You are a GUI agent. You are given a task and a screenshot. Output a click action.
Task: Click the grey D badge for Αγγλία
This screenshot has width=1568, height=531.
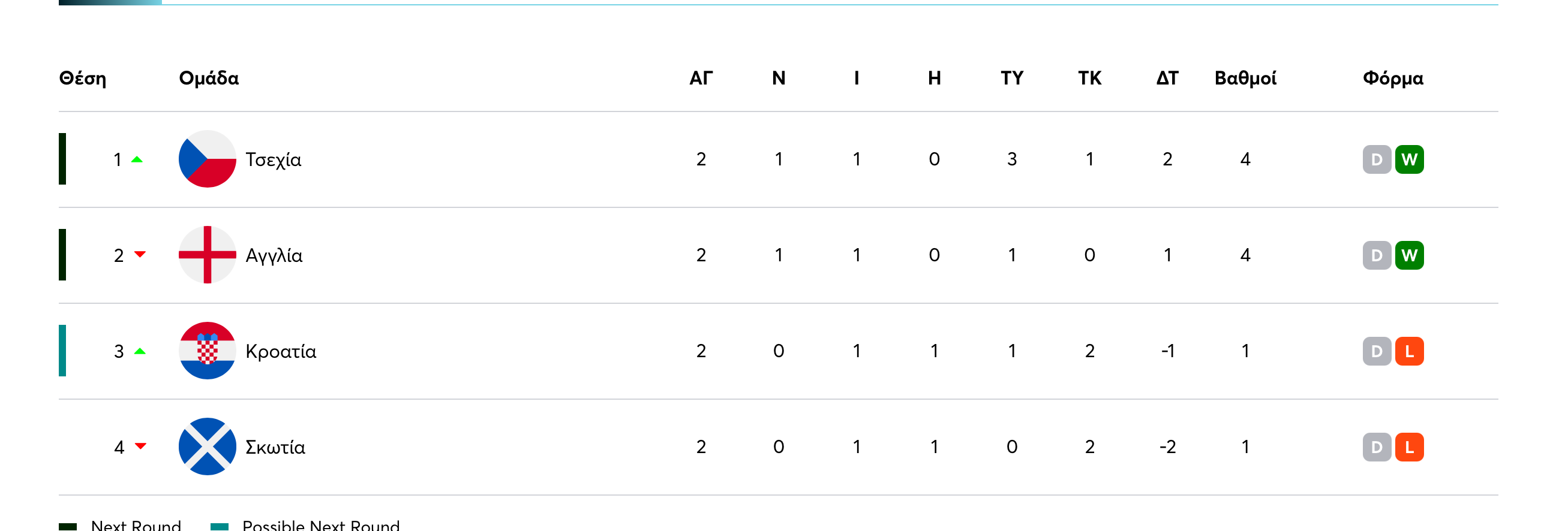click(1376, 255)
